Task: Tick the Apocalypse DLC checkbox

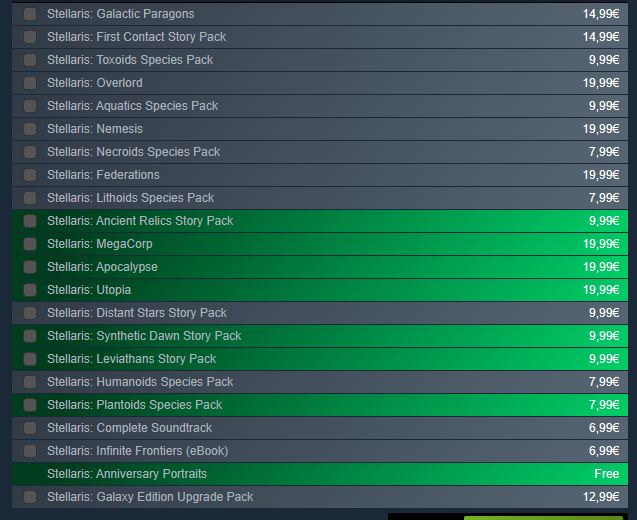Action: point(30,267)
